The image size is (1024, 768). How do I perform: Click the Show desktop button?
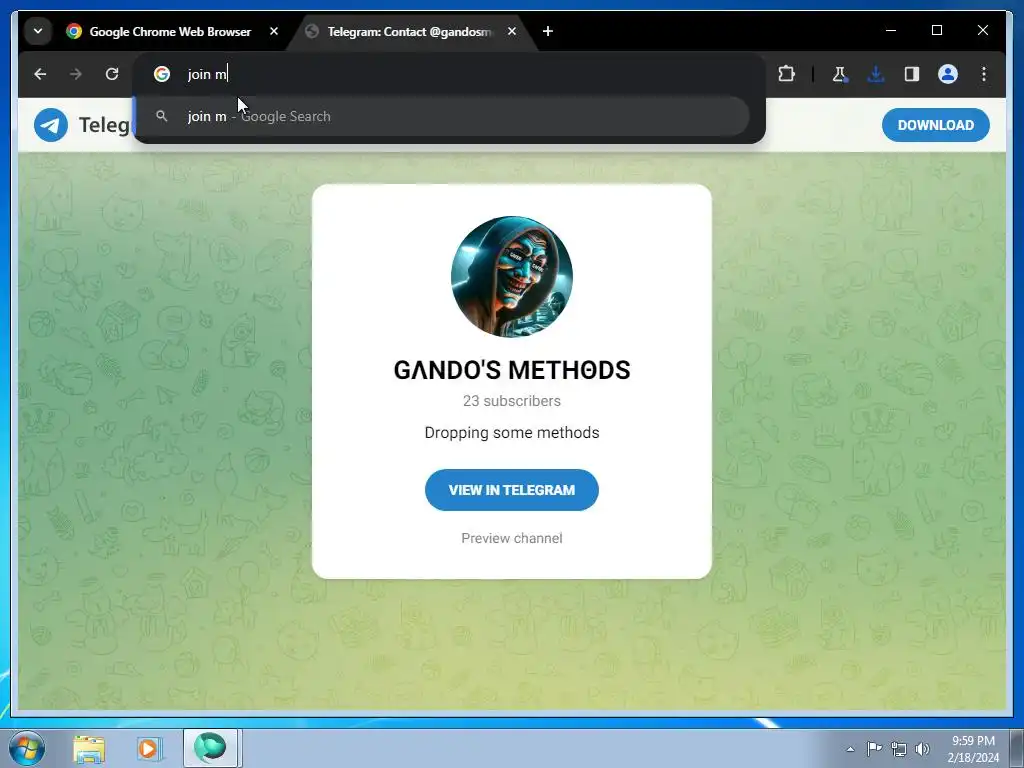click(1016, 748)
